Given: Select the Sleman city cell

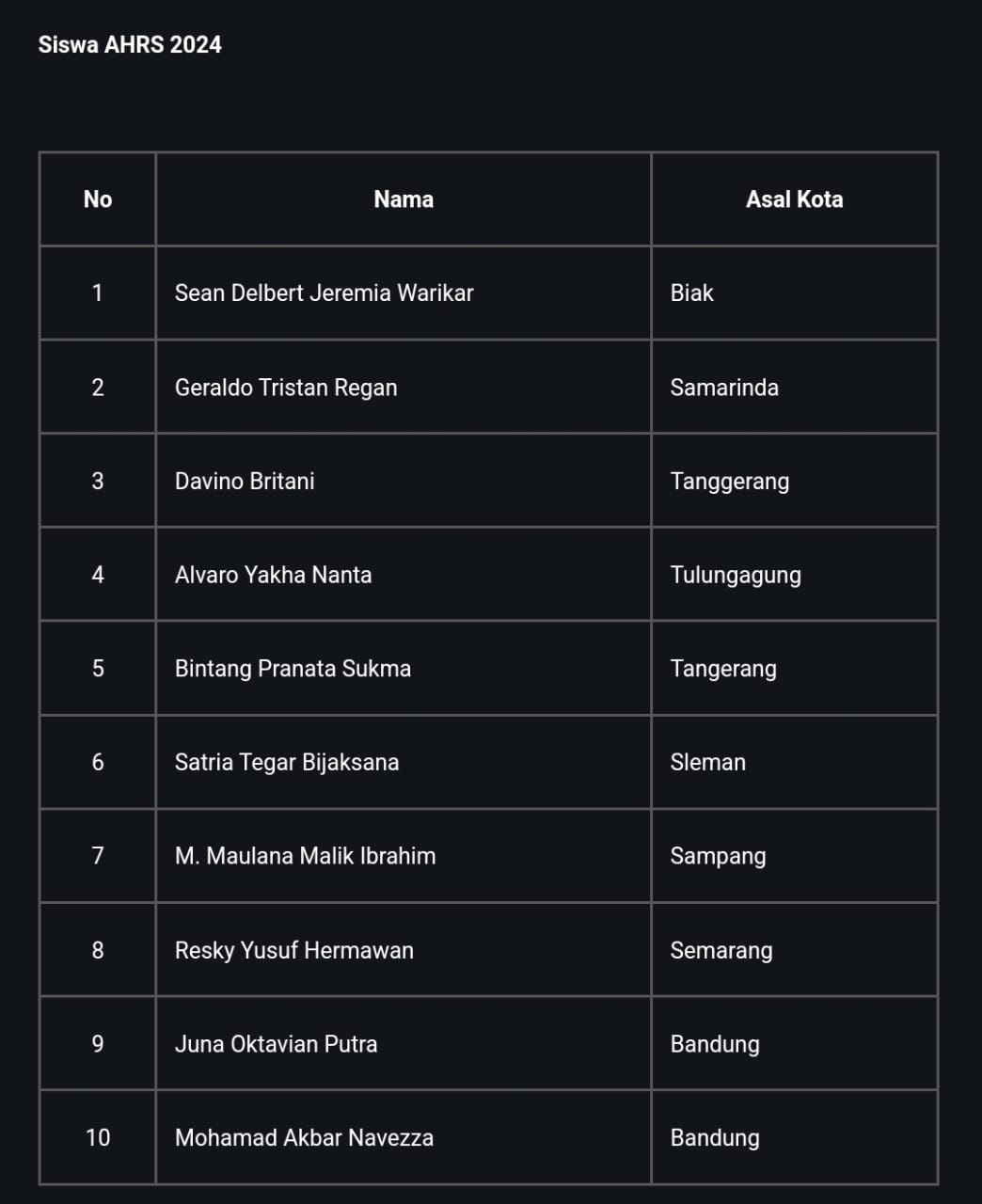Looking at the screenshot, I should [x=795, y=762].
